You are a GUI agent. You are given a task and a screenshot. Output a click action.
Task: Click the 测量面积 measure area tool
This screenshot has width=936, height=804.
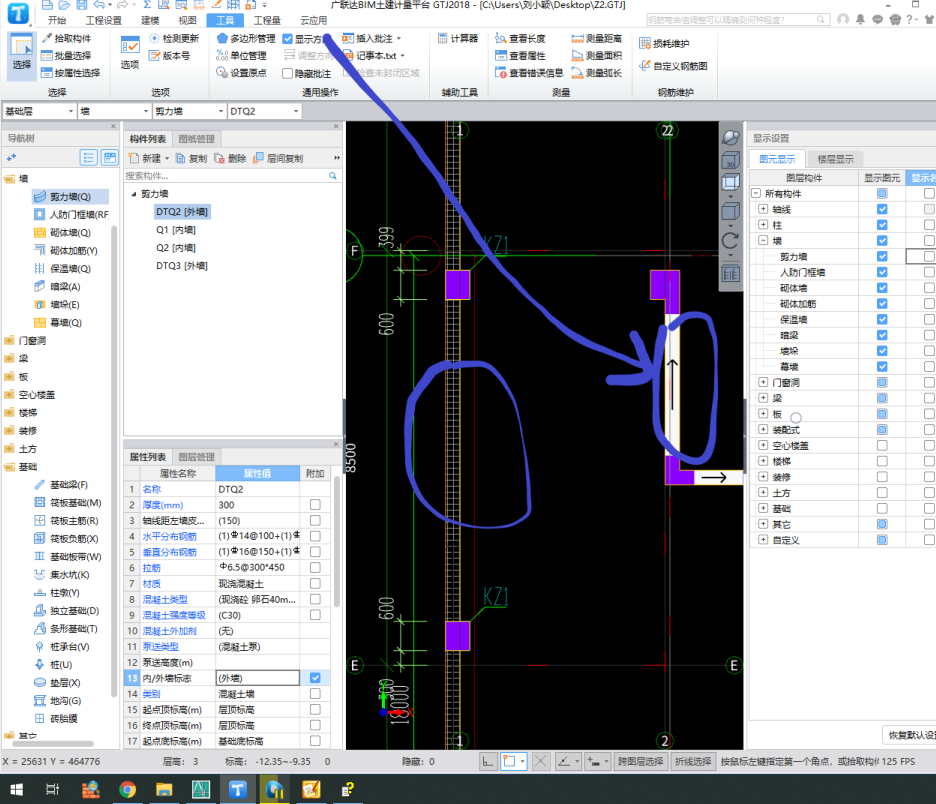(596, 56)
